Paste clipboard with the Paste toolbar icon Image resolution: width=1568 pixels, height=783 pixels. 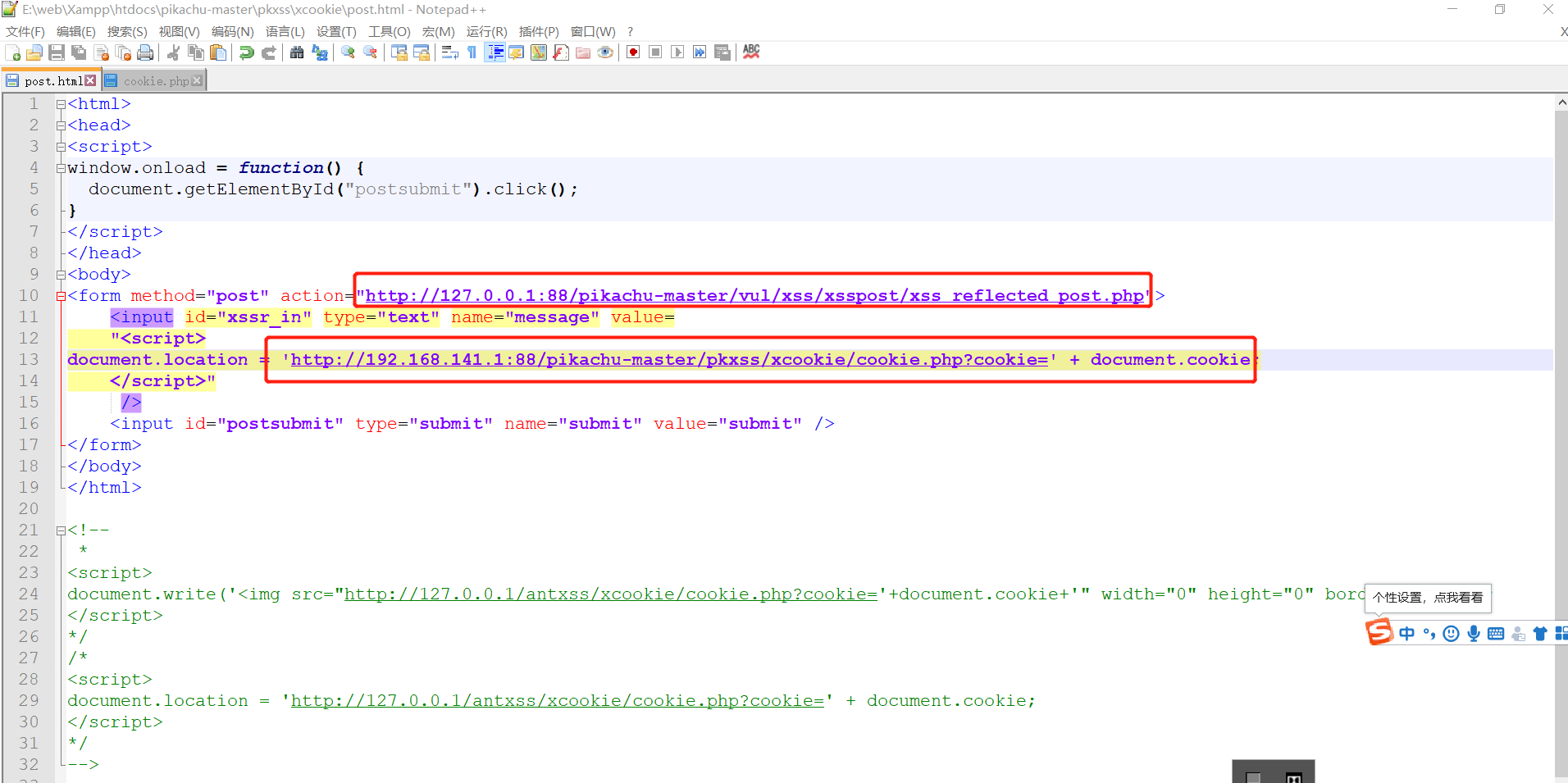coord(218,52)
